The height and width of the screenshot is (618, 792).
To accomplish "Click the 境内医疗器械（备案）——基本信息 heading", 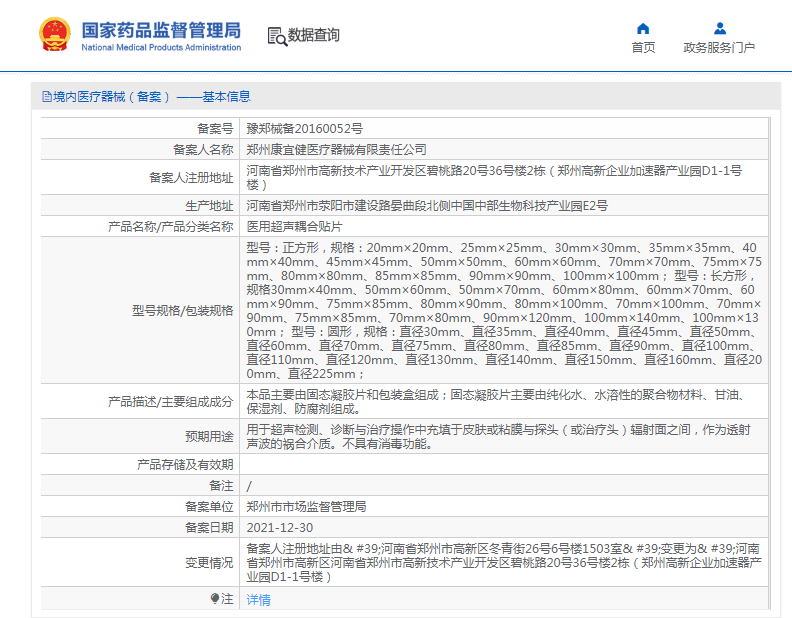I will coord(152,96).
